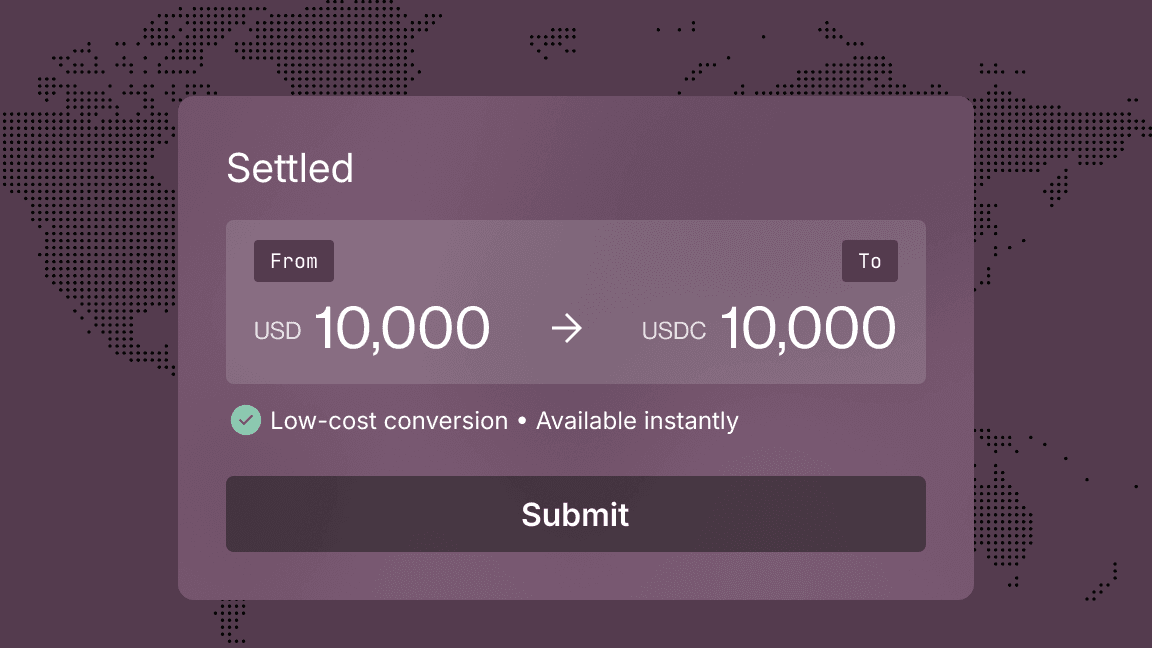Viewport: 1152px width, 648px height.
Task: Click the Low-cost conversion text
Action: (x=389, y=421)
